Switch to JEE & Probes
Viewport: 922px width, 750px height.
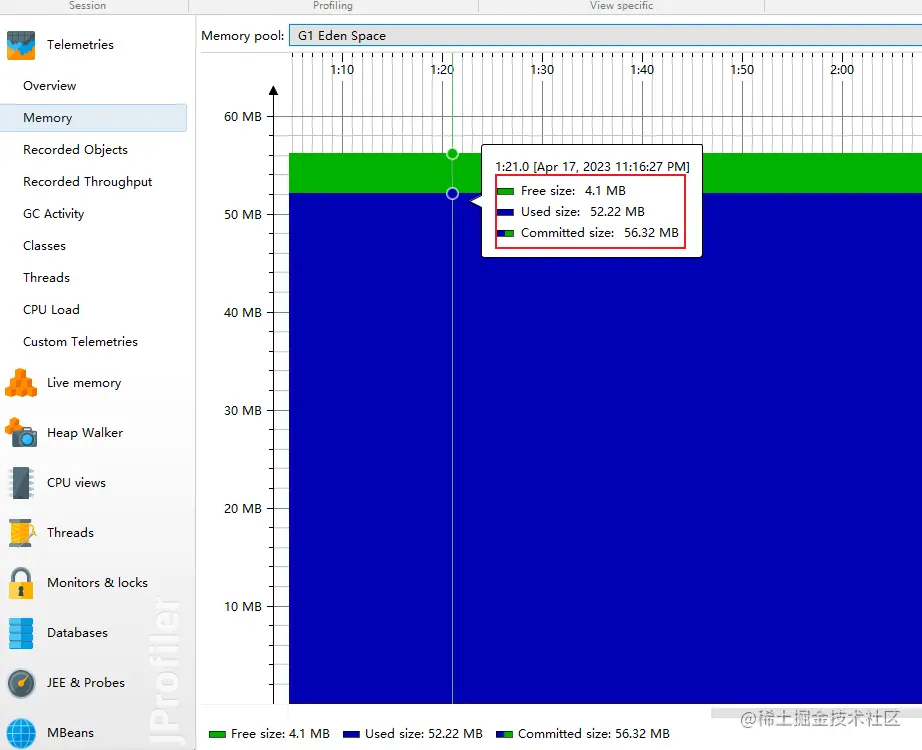[x=87, y=682]
